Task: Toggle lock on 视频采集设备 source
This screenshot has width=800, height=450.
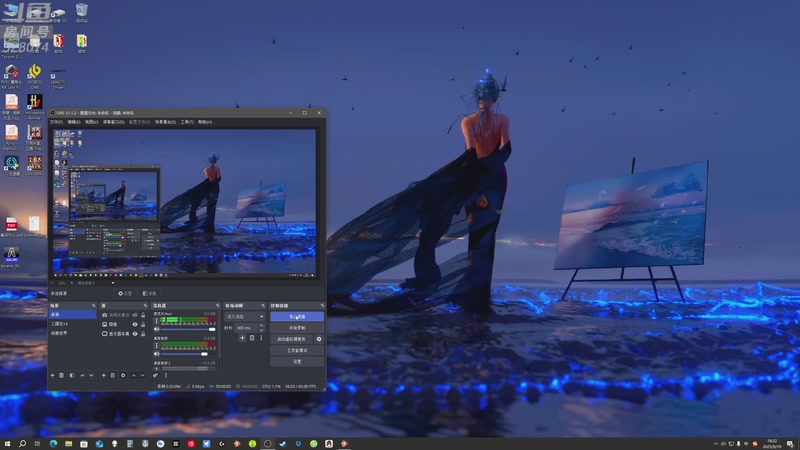Action: [143, 315]
